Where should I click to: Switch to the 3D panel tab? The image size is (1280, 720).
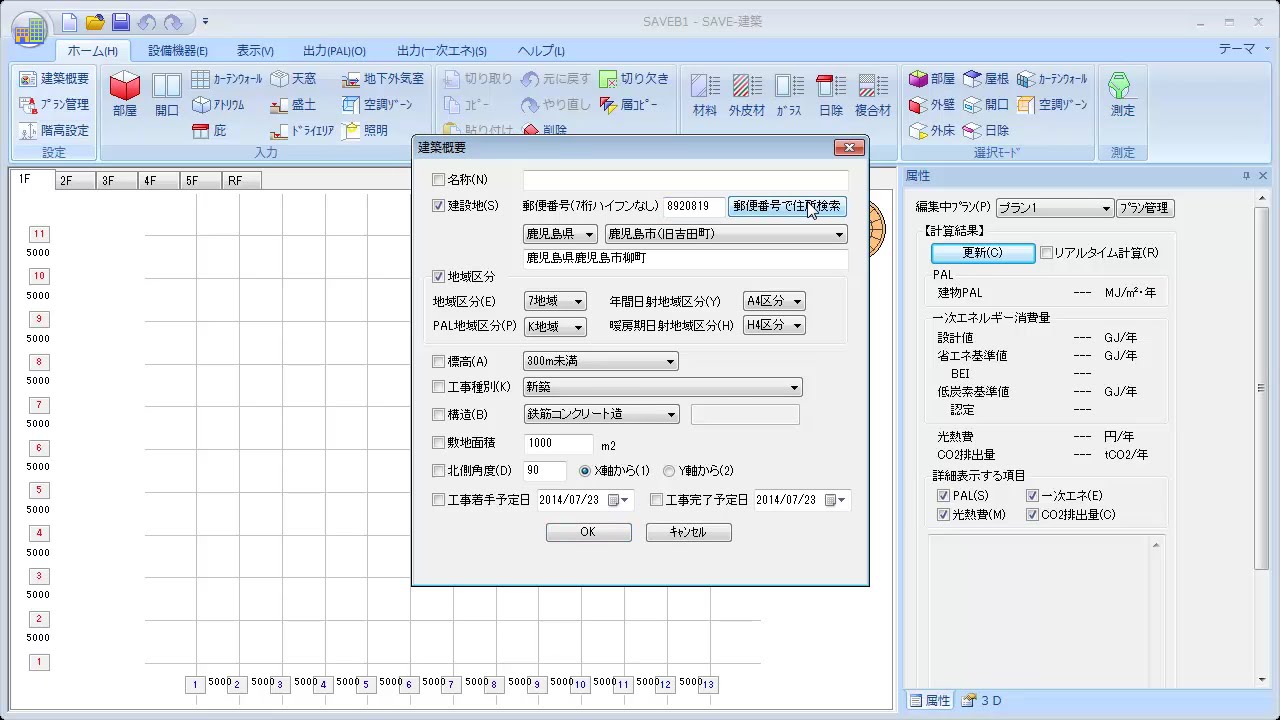[982, 701]
